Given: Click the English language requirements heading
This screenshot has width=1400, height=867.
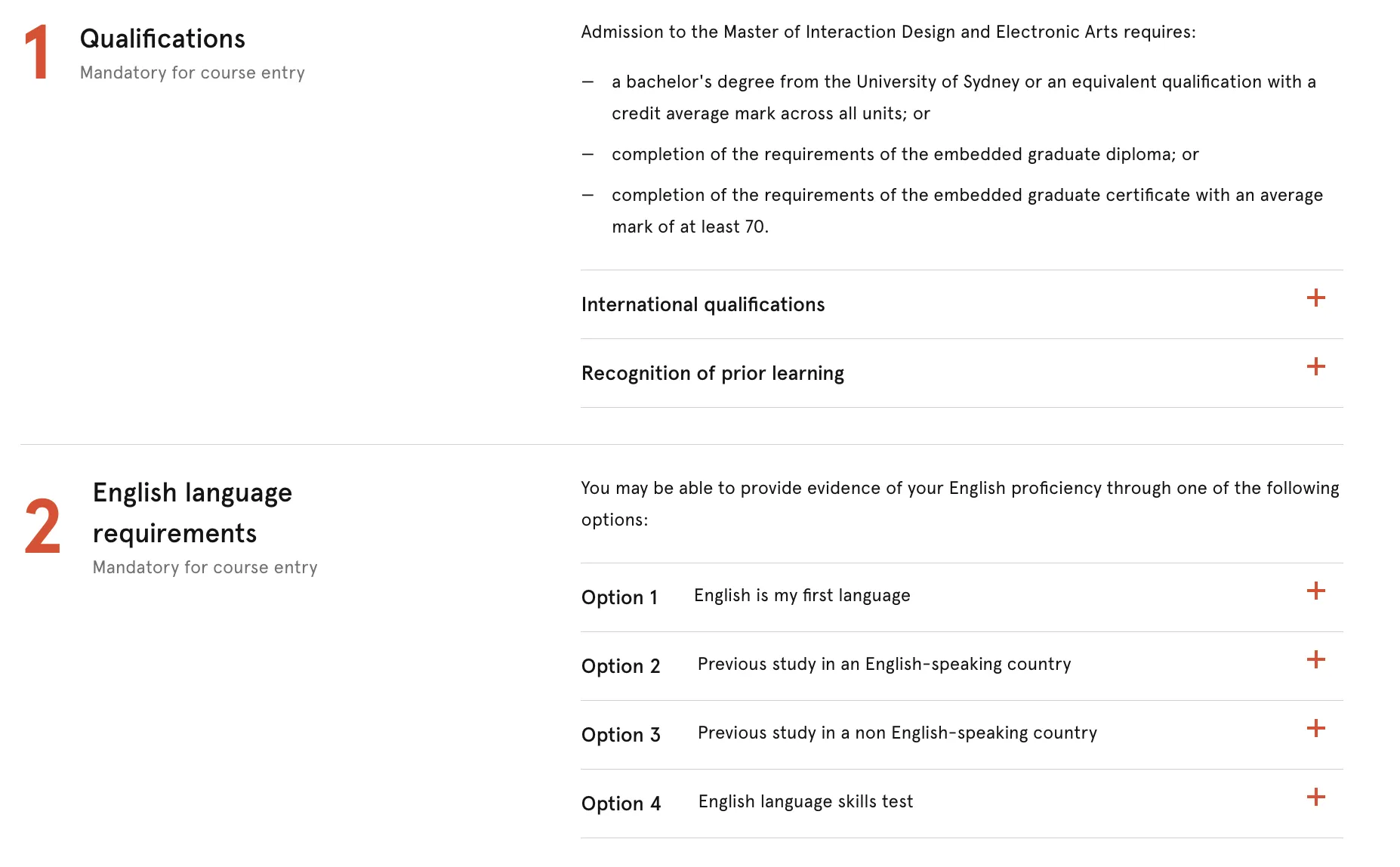Looking at the screenshot, I should (x=192, y=513).
